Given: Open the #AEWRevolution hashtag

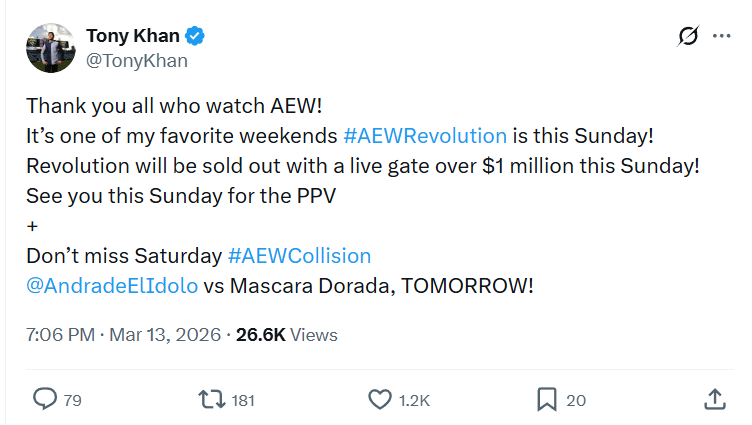Looking at the screenshot, I should pos(424,136).
